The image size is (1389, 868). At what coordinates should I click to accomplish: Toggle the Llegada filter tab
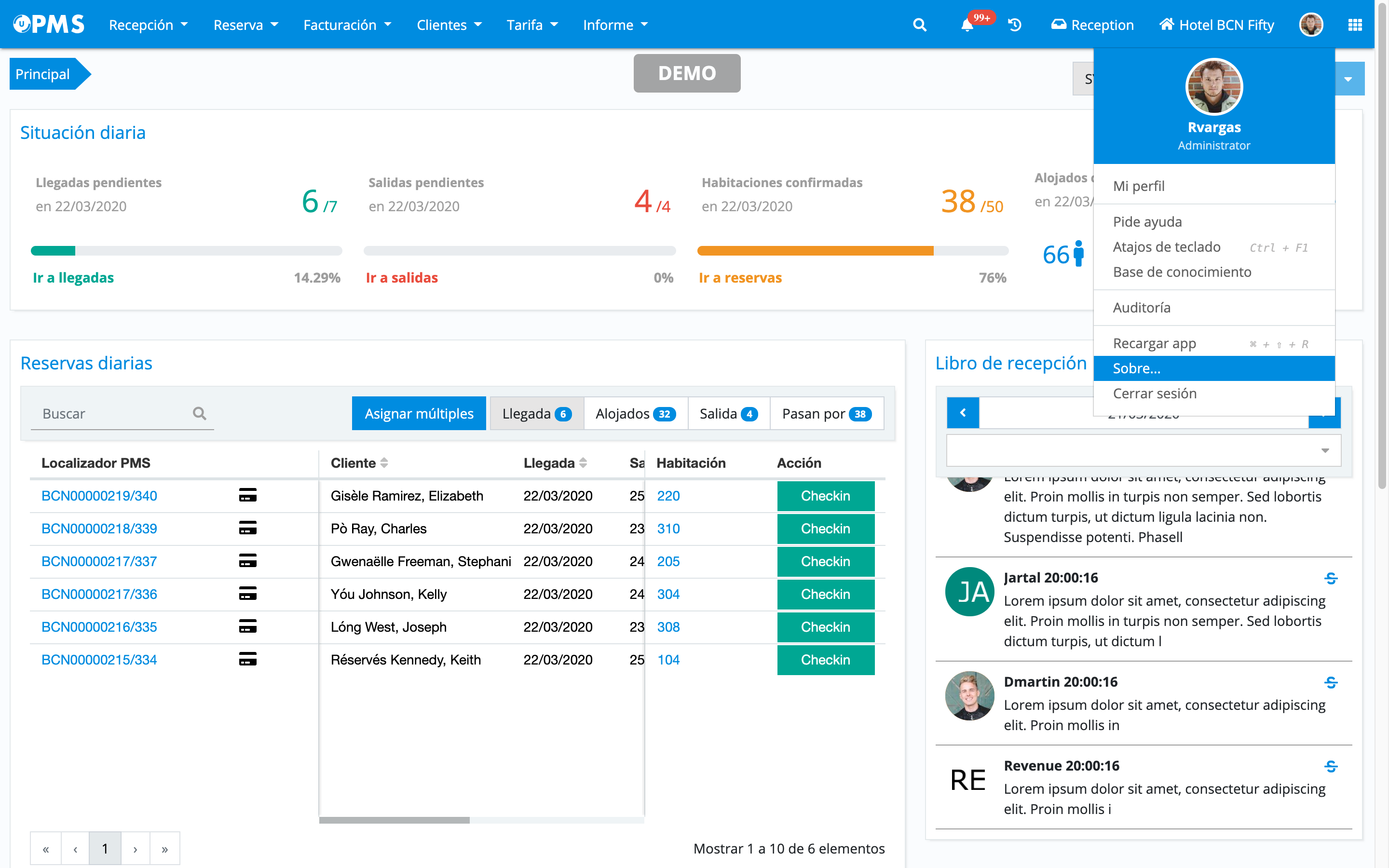click(x=536, y=413)
